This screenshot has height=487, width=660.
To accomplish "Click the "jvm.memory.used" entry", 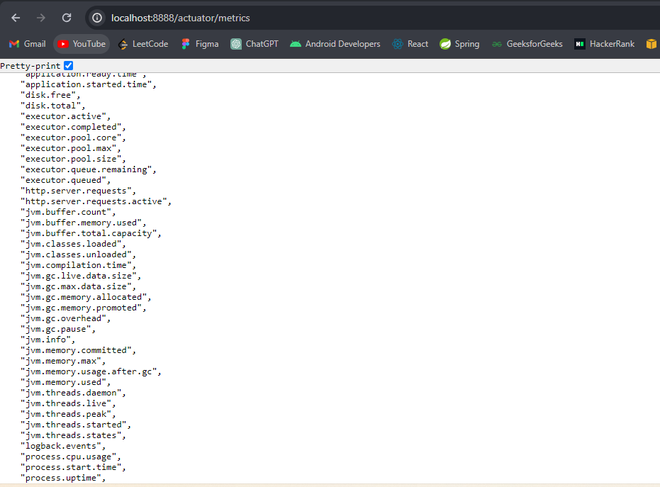I will click(x=66, y=382).
